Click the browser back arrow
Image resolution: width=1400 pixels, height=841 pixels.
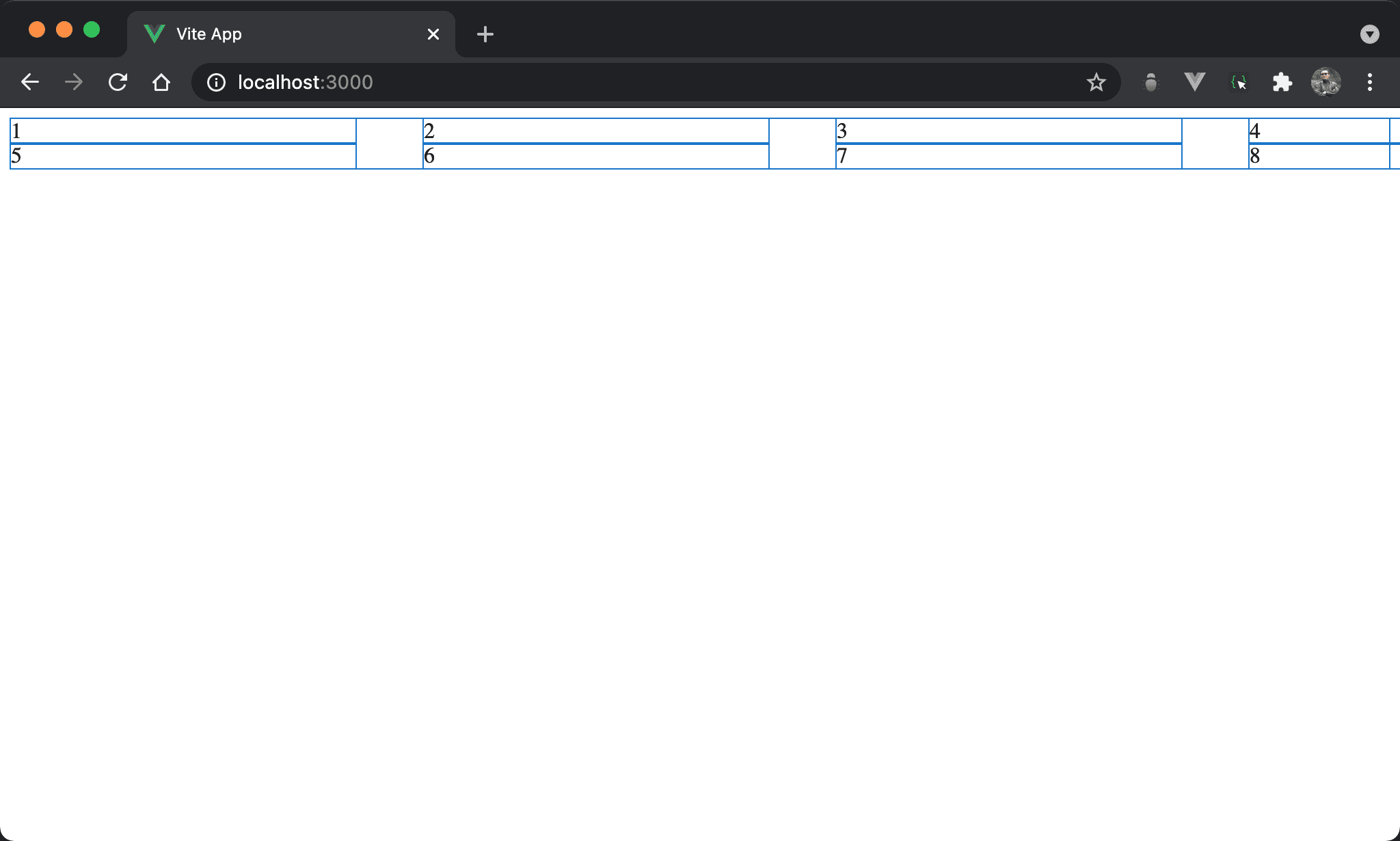(30, 83)
